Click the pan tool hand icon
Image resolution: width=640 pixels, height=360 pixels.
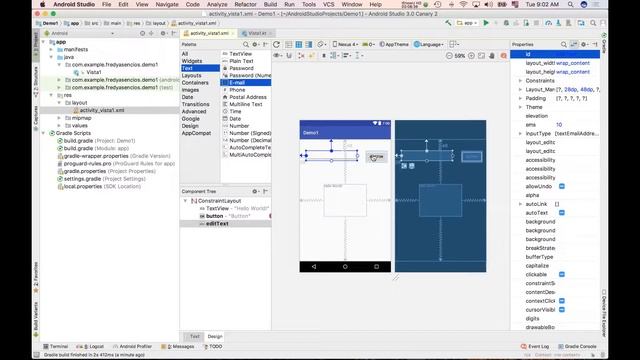click(492, 56)
